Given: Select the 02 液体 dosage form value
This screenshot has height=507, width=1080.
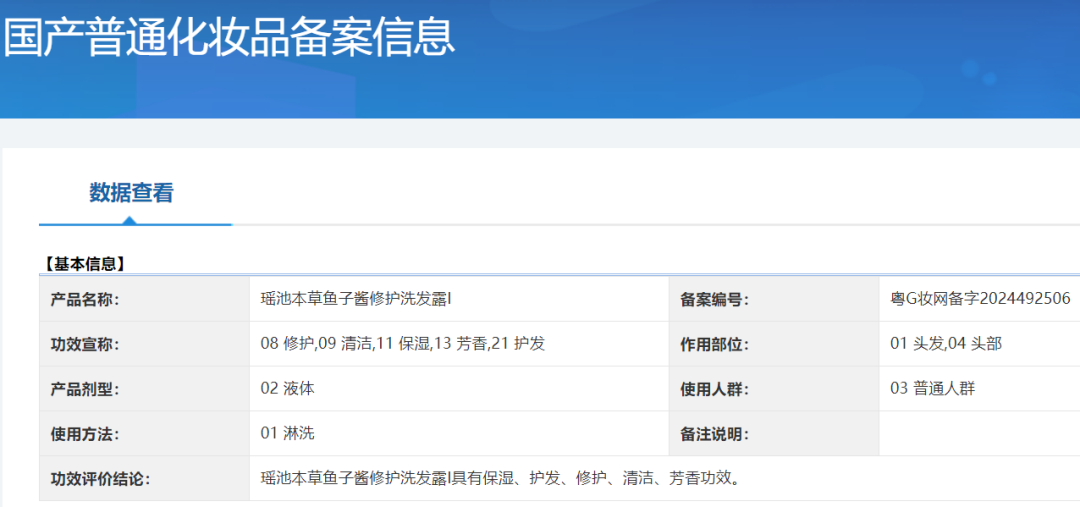Looking at the screenshot, I should click(x=288, y=389).
